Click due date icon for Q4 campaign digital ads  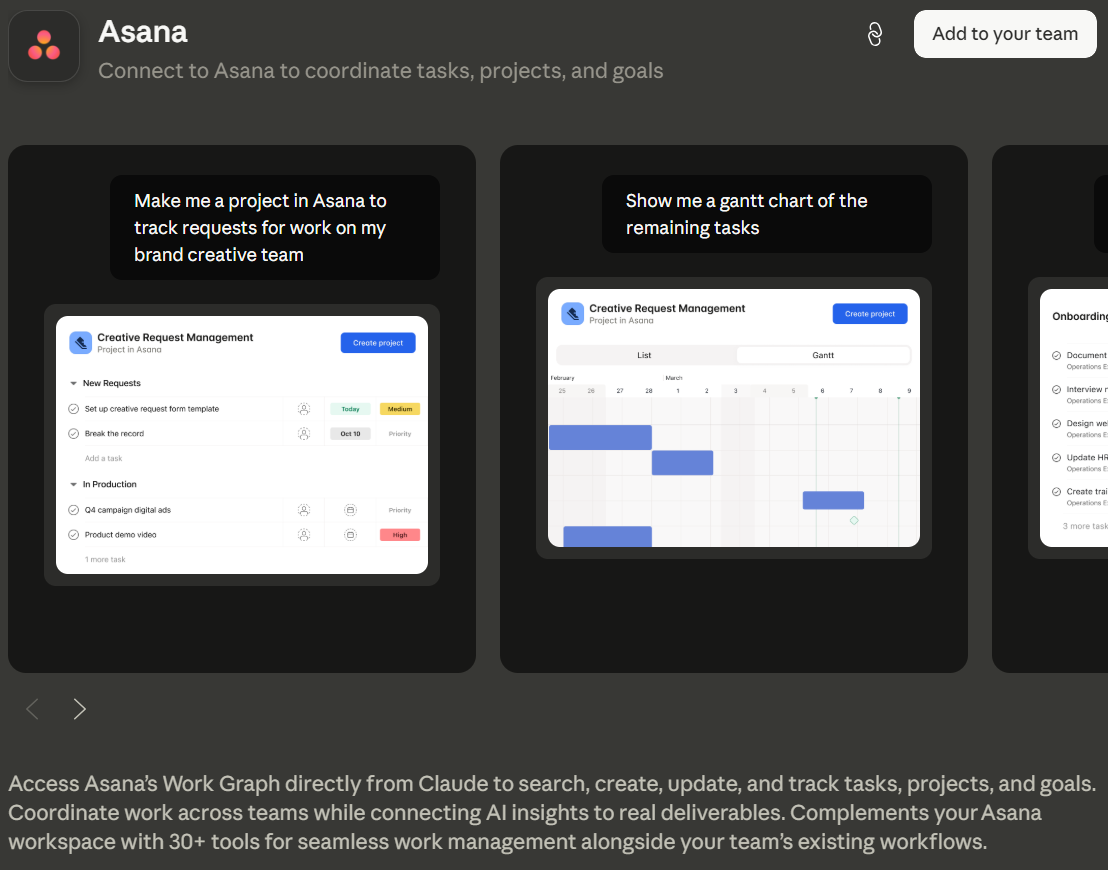click(x=350, y=510)
